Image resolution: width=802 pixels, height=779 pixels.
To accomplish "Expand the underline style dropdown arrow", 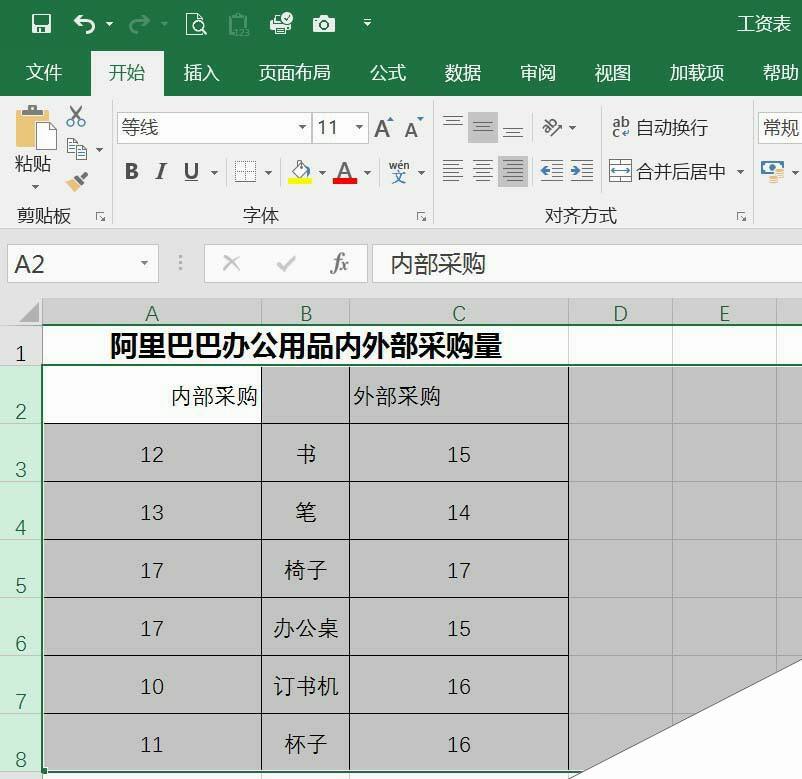I will [214, 172].
